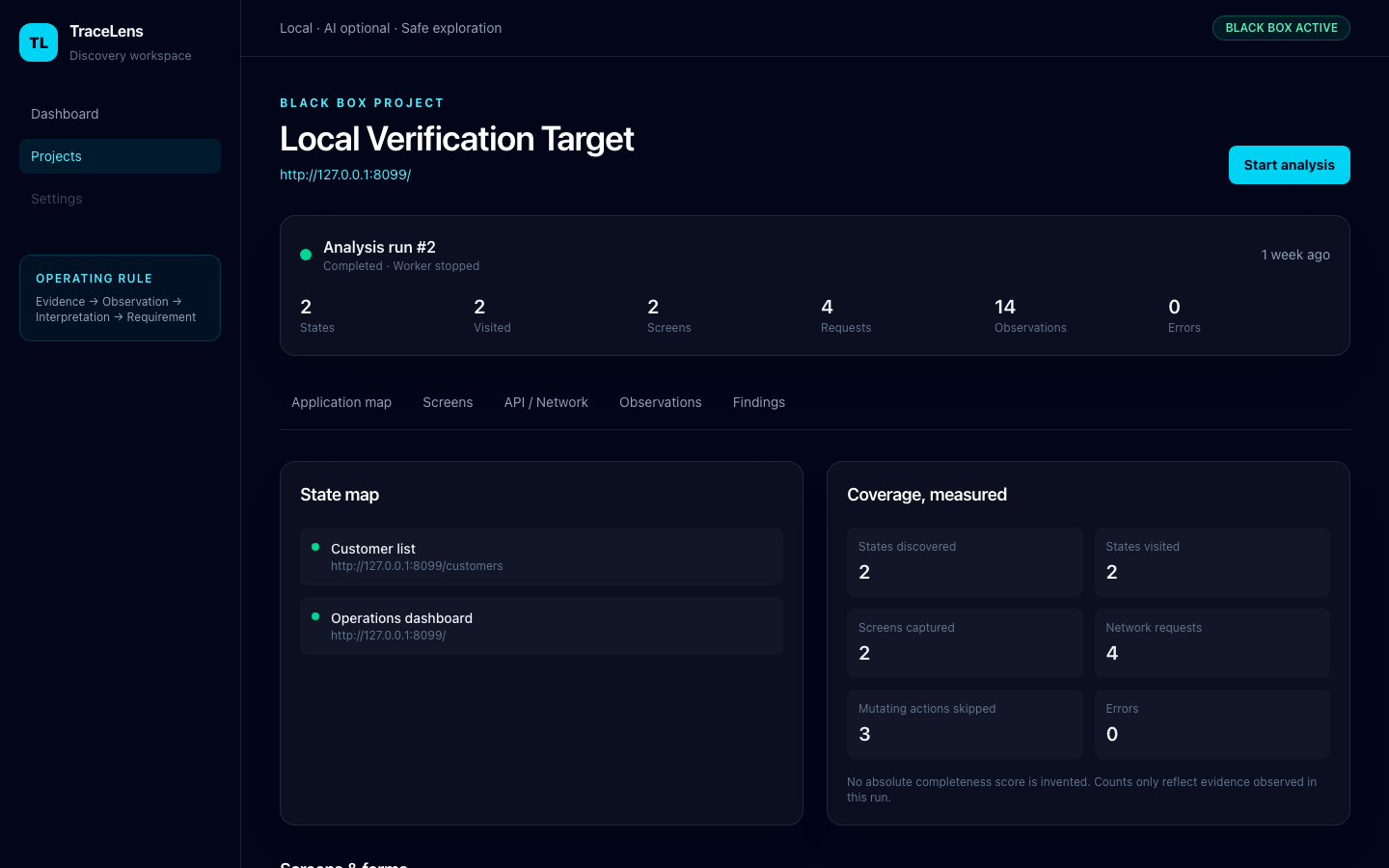This screenshot has width=1389, height=868.
Task: Switch to the Findings tab
Action: point(759,402)
